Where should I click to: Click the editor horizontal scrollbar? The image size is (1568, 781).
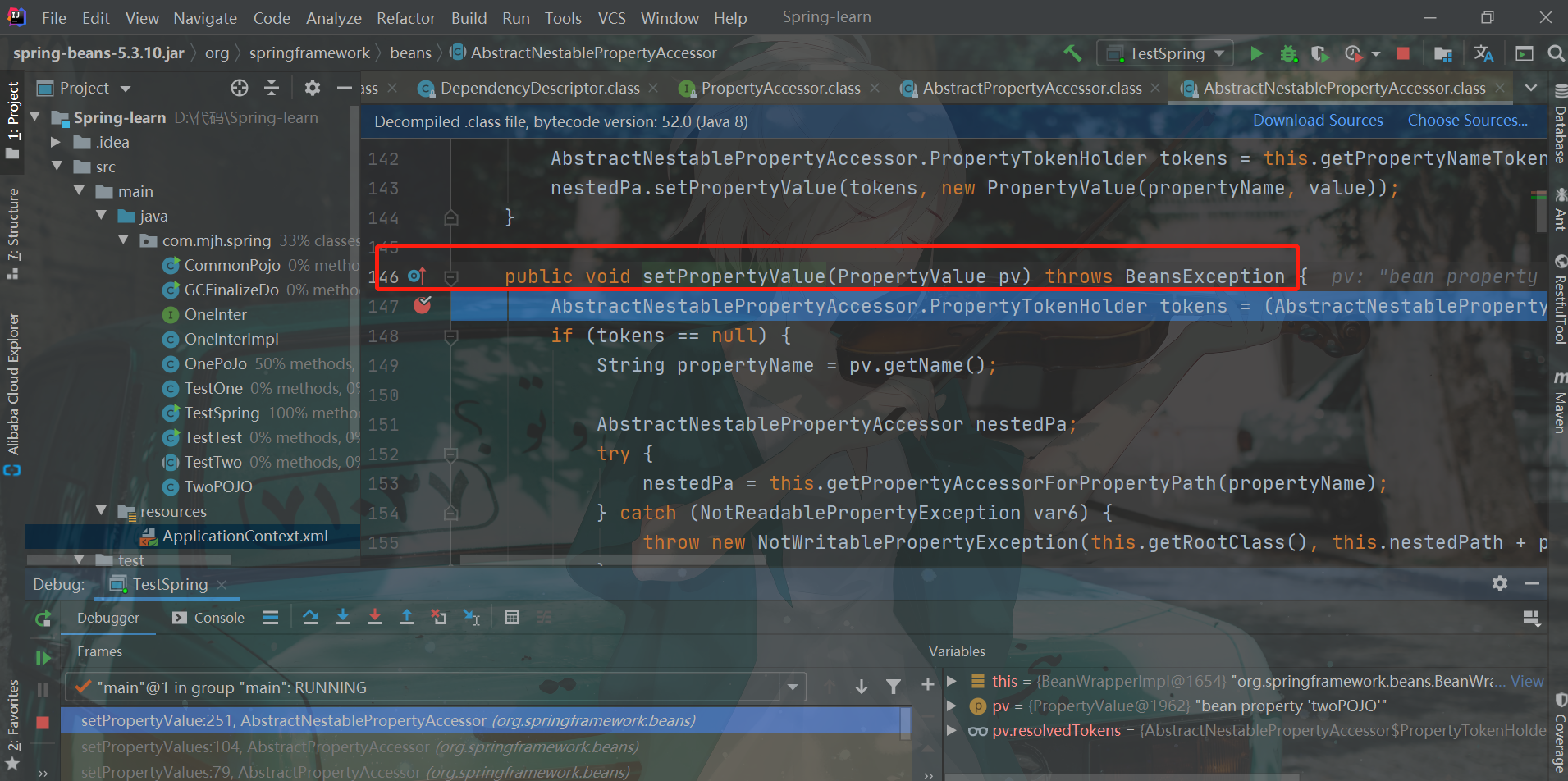click(613, 561)
